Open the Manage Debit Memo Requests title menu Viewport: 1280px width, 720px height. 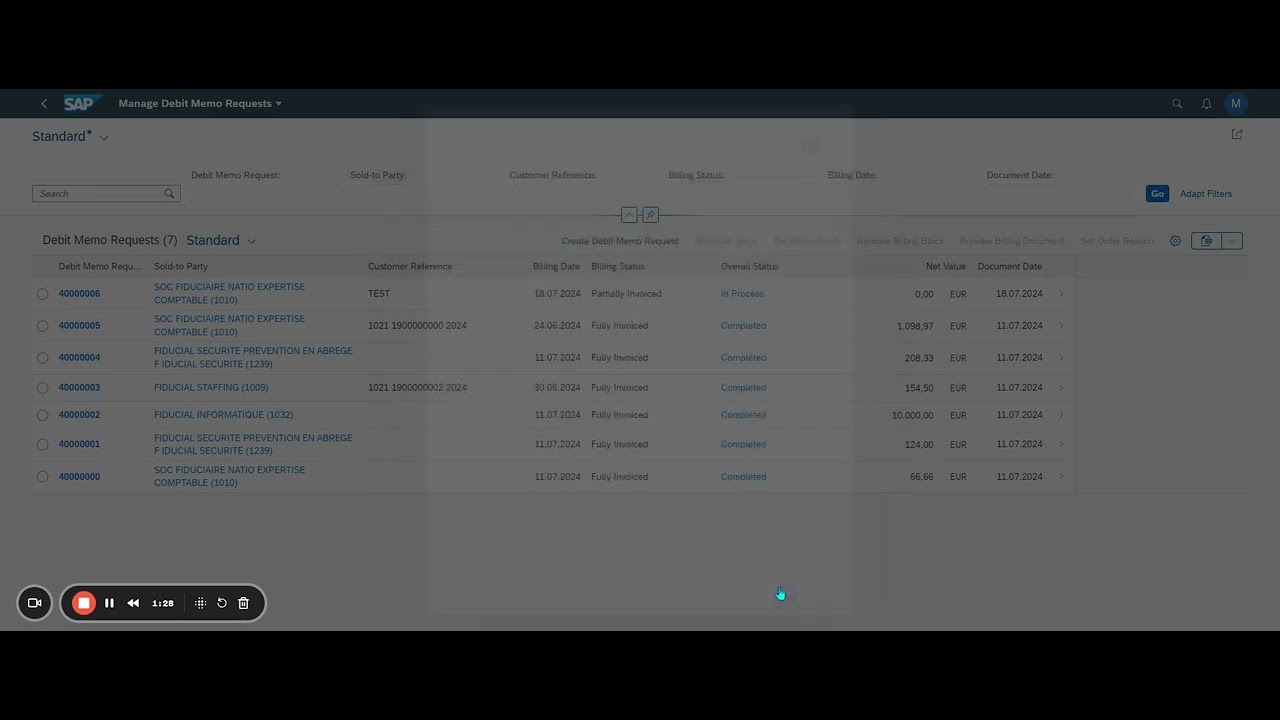(x=200, y=104)
